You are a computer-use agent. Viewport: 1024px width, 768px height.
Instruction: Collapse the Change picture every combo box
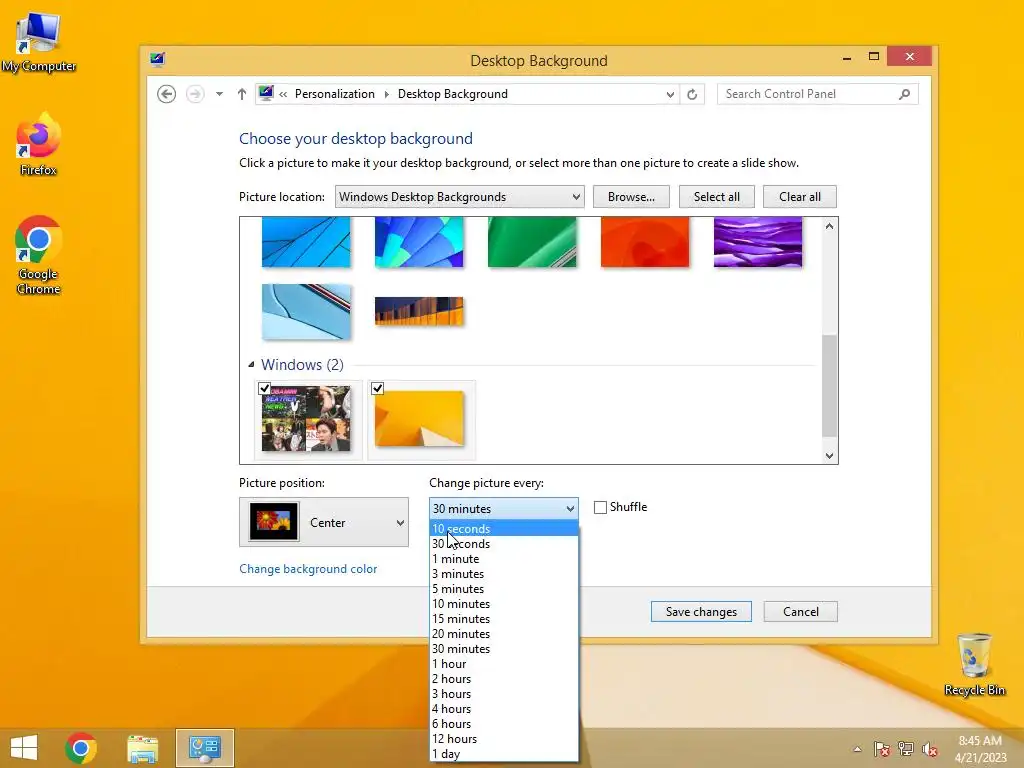pos(504,508)
